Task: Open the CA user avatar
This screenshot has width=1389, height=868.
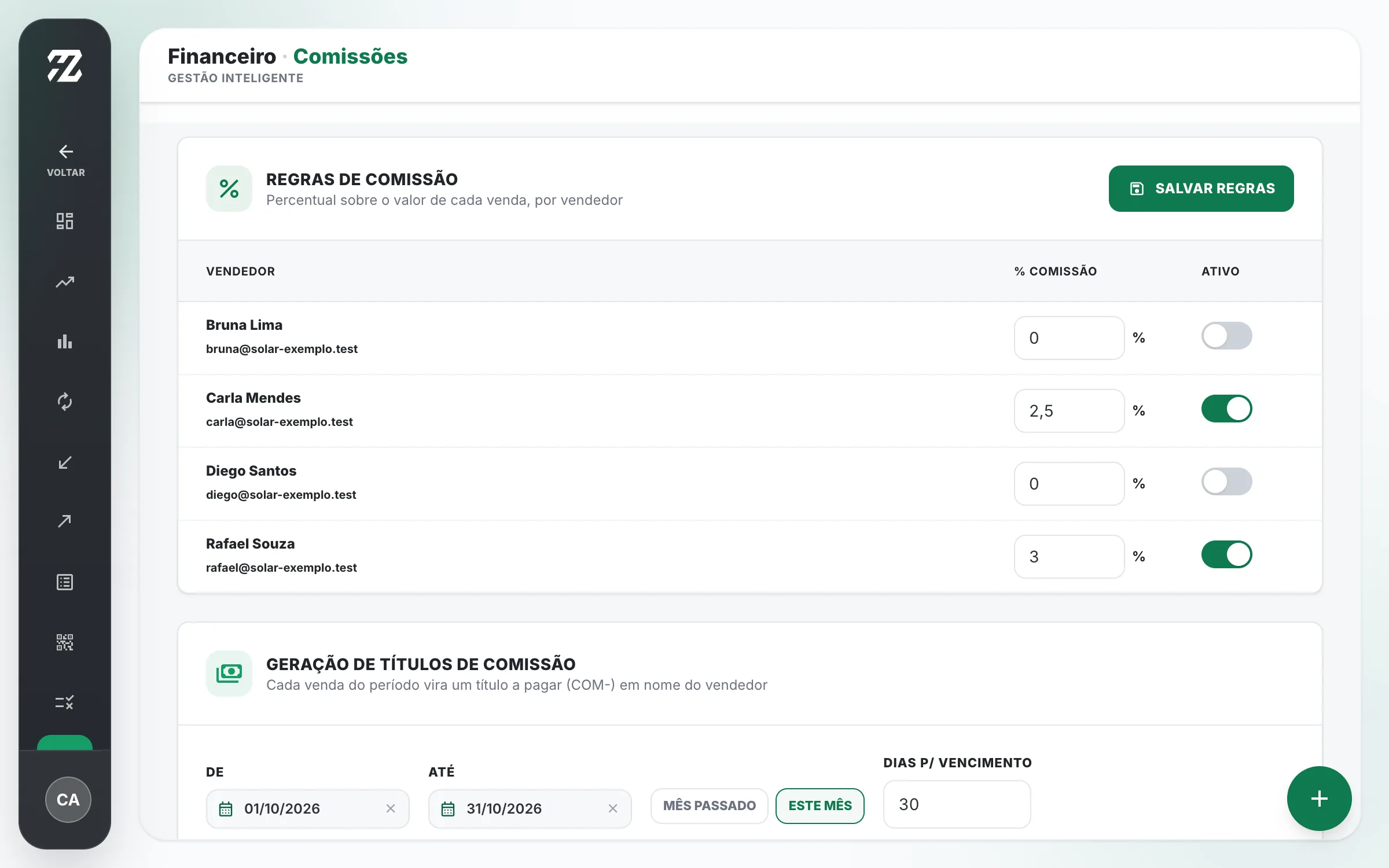Action: pyautogui.click(x=68, y=800)
